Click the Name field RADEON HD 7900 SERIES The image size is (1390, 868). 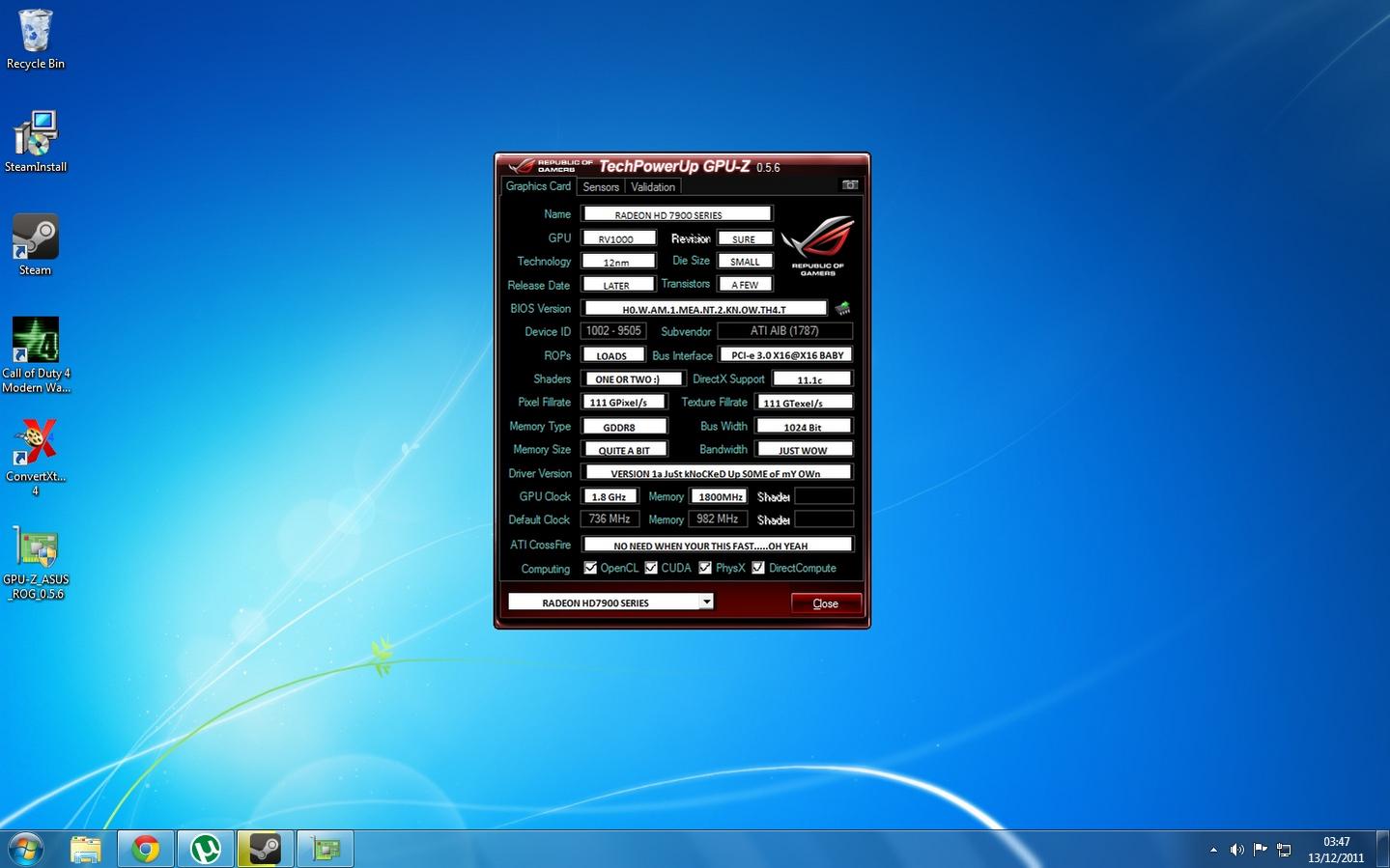[x=676, y=214]
